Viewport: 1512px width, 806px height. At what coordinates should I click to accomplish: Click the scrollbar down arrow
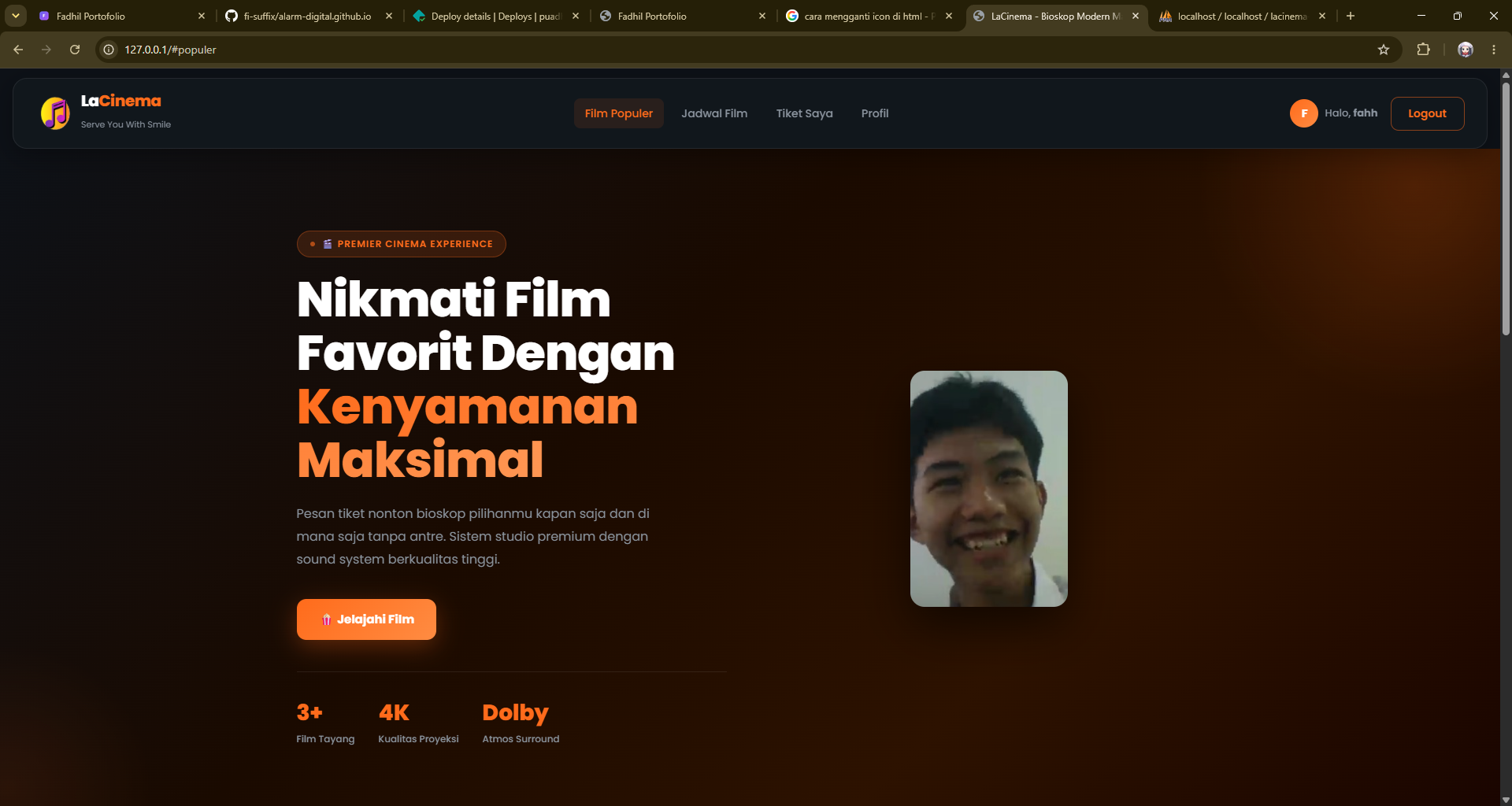[1506, 800]
